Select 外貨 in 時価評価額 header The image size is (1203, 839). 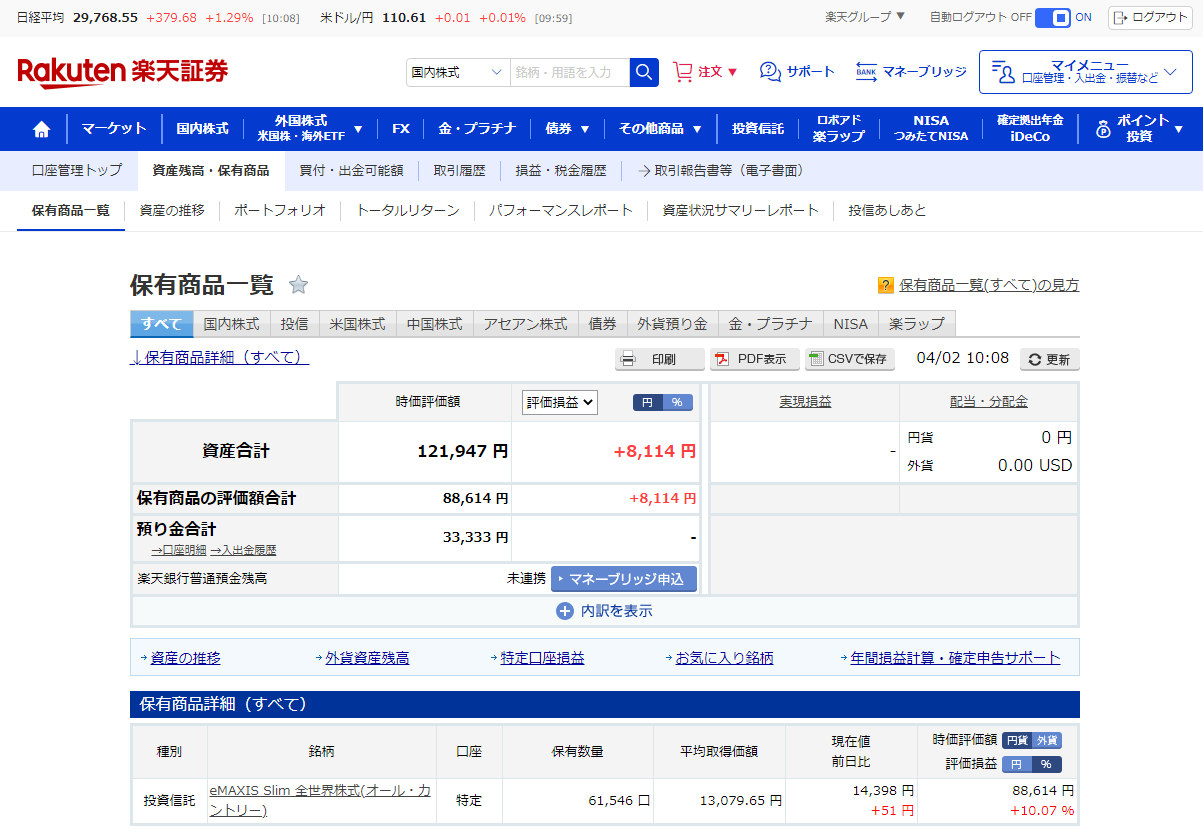tap(1047, 741)
